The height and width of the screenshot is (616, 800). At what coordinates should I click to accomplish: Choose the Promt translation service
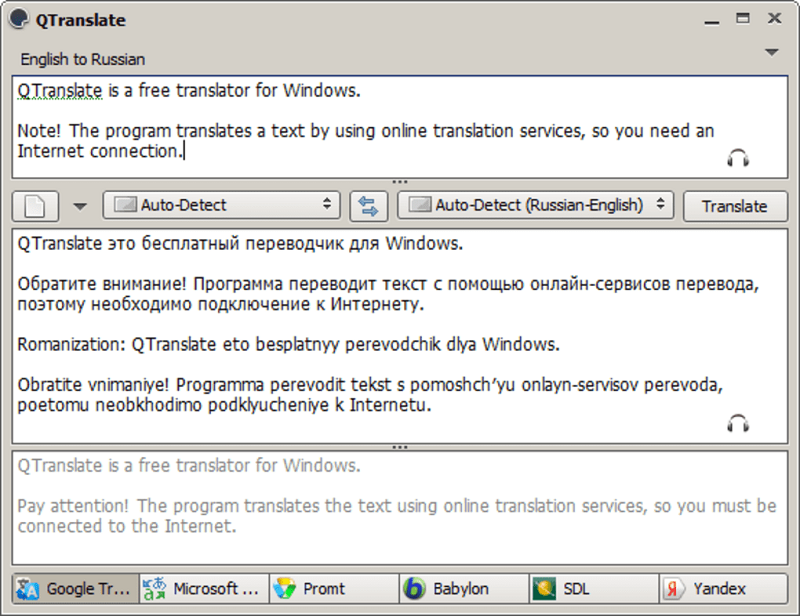(333, 588)
